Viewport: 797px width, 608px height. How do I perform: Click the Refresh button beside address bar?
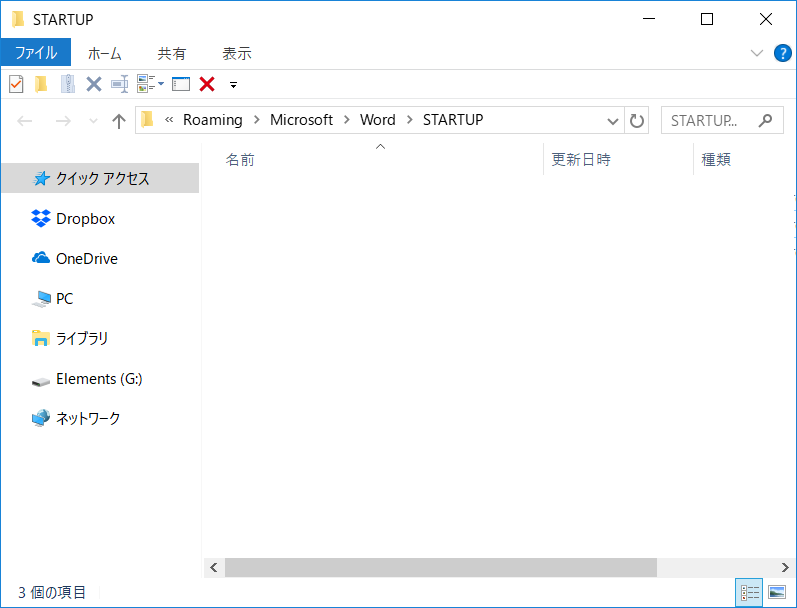[637, 120]
